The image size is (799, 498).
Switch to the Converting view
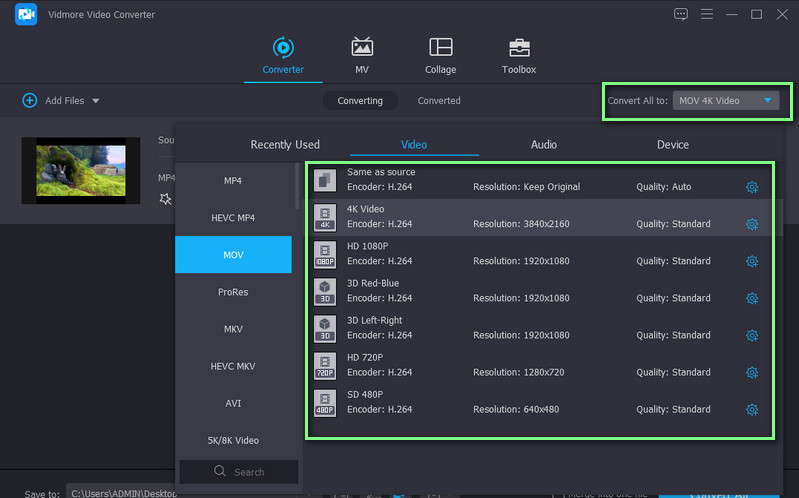click(360, 100)
